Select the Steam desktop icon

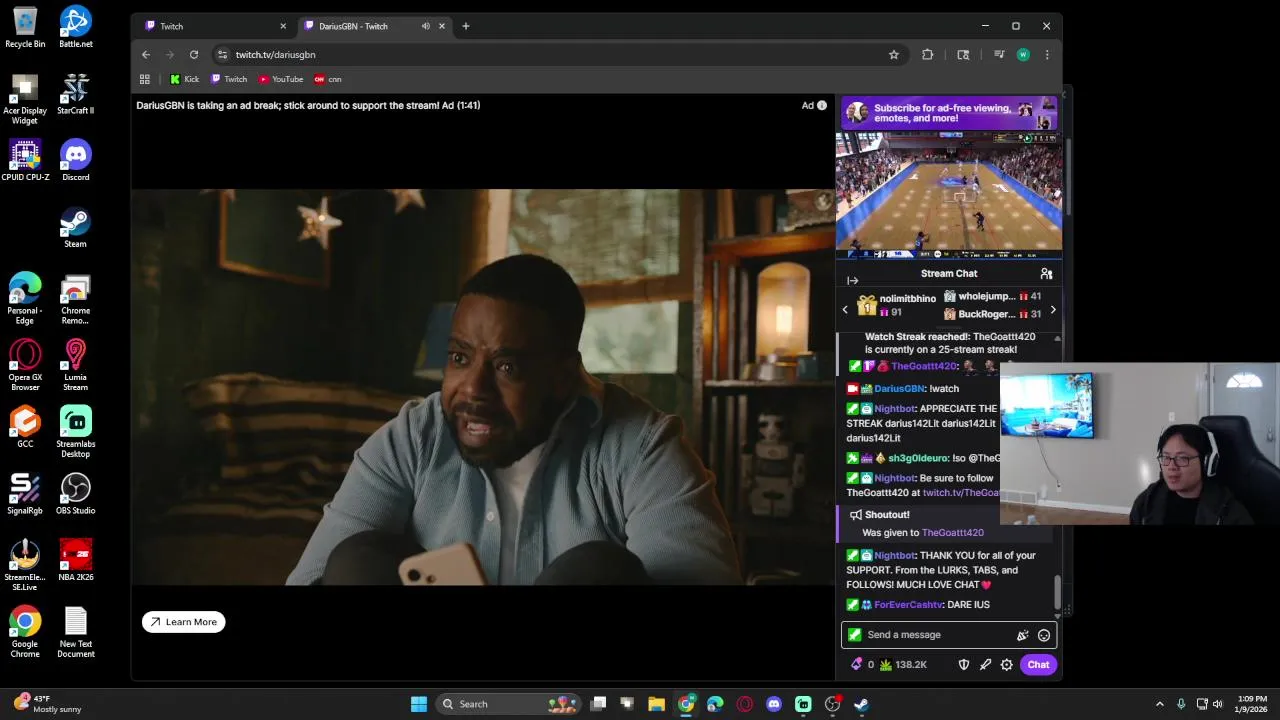point(75,227)
